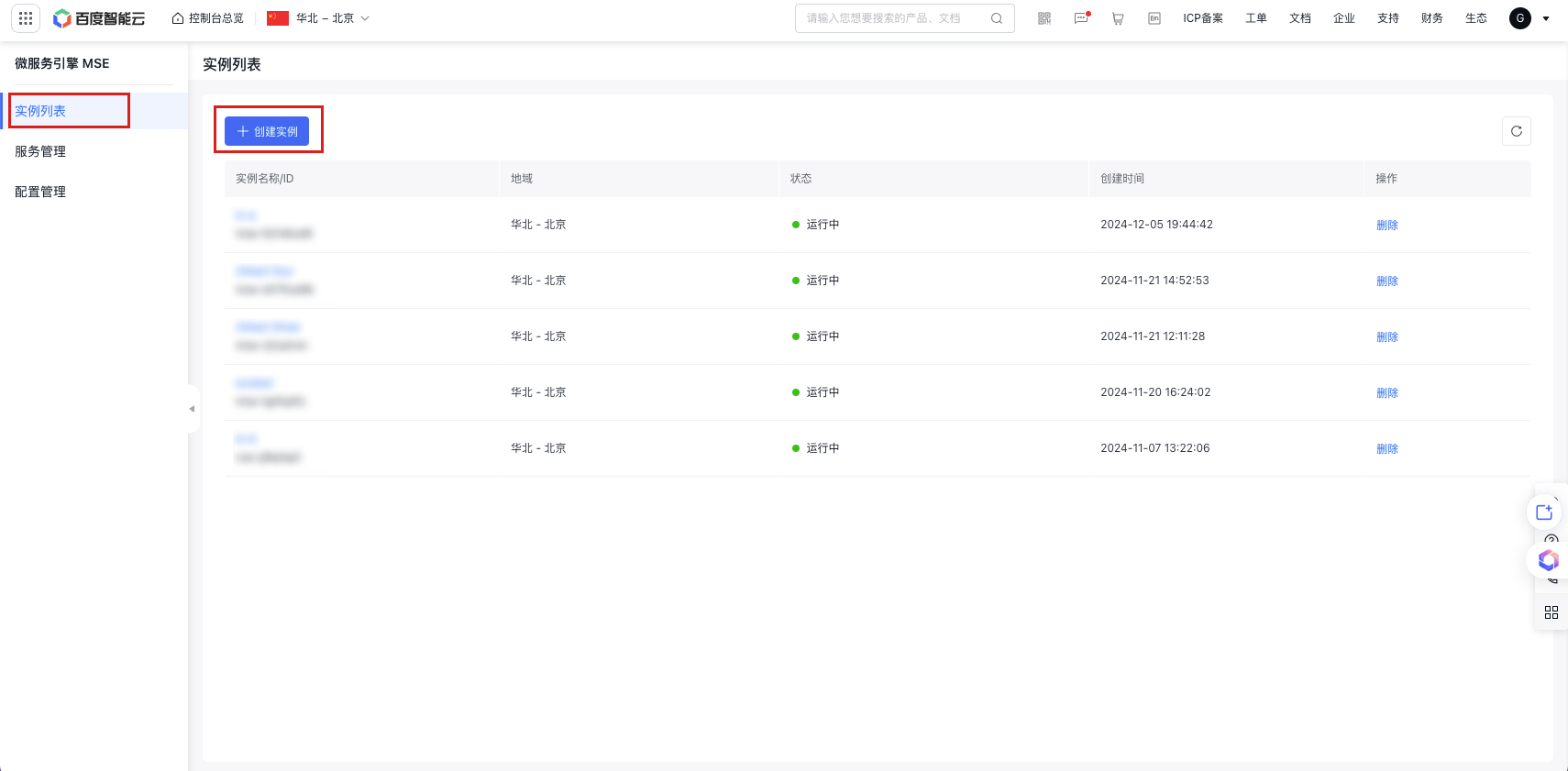The height and width of the screenshot is (771, 1568).
Task: Delete instance created 2024-11-07 13:22:06
Action: (x=1387, y=449)
